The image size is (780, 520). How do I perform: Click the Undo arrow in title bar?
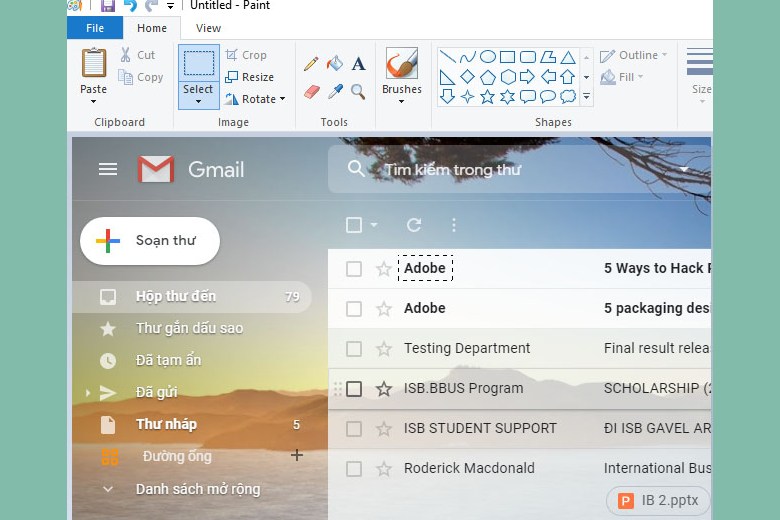130,5
